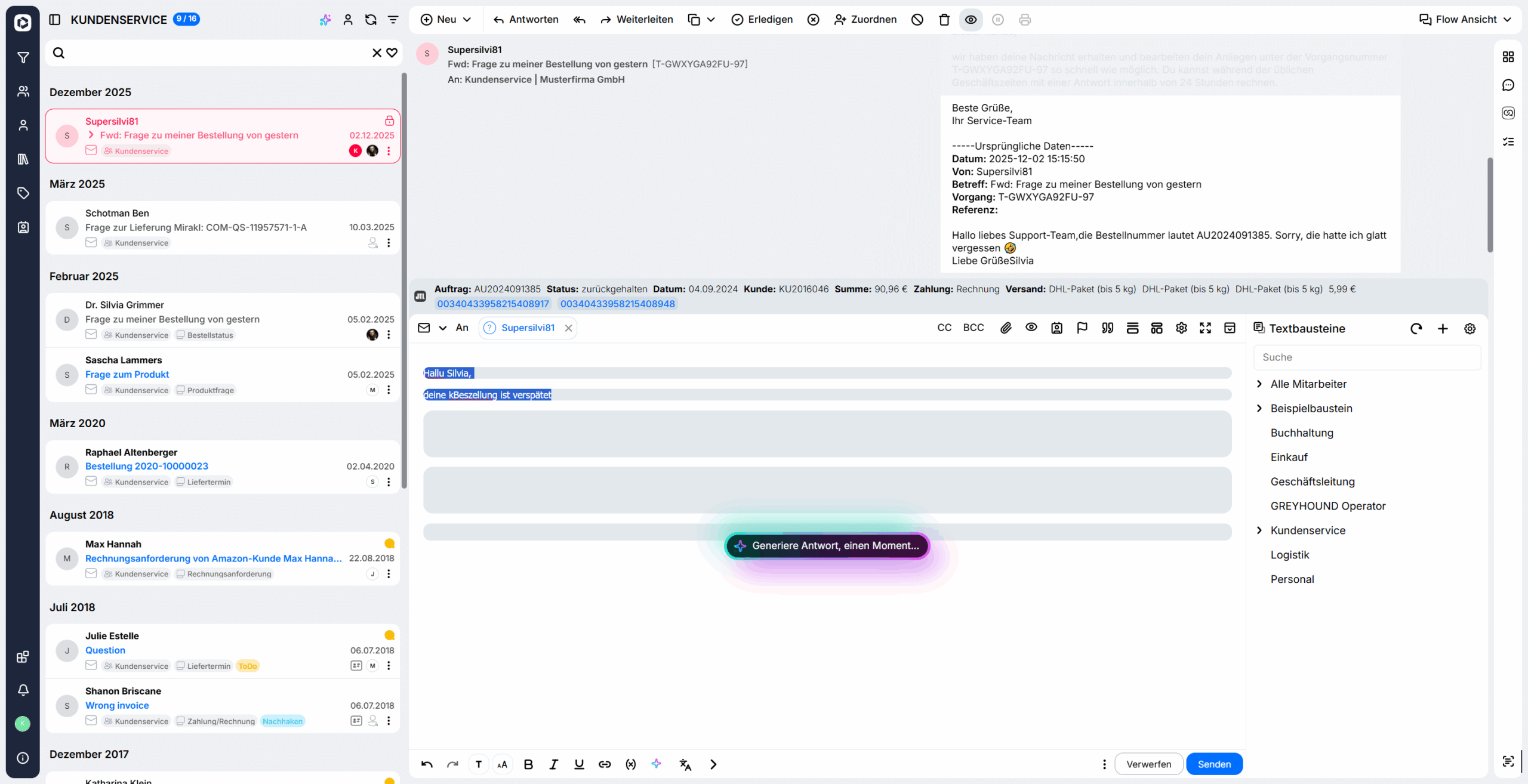1528x784 pixels.
Task: Expand the Alle Mitarbeiter text block group
Action: tap(1260, 384)
